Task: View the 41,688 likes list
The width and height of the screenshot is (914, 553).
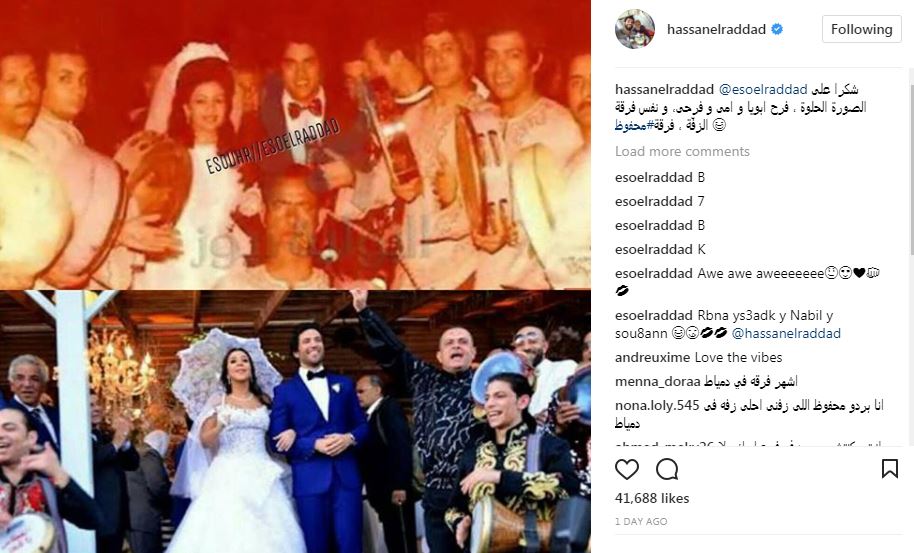Action: [652, 498]
